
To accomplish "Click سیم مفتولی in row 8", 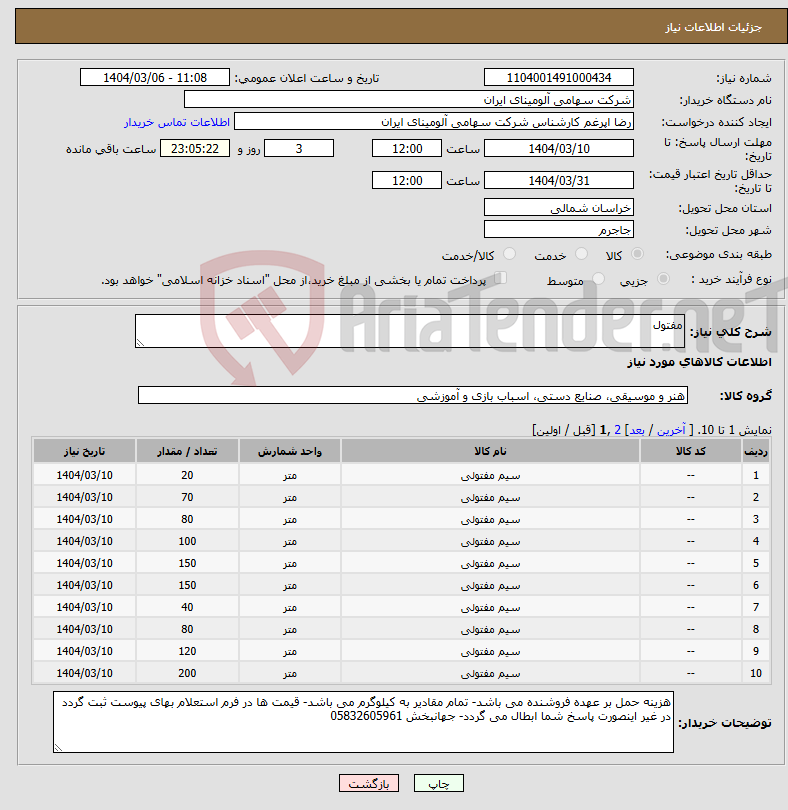I will pyautogui.click(x=490, y=629).
